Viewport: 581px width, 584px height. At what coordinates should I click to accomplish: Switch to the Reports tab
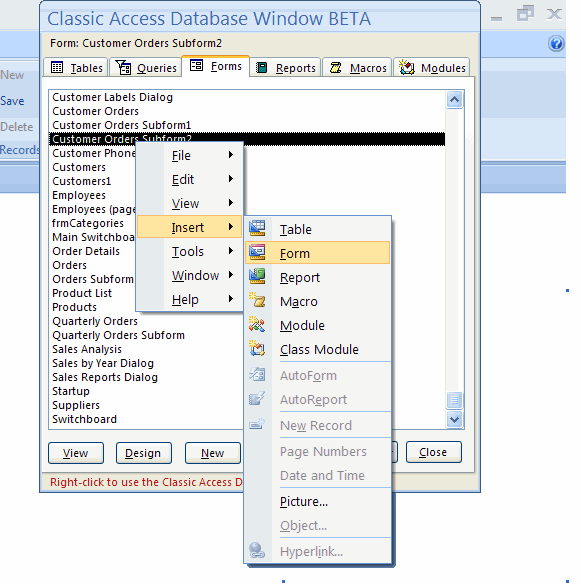[285, 67]
